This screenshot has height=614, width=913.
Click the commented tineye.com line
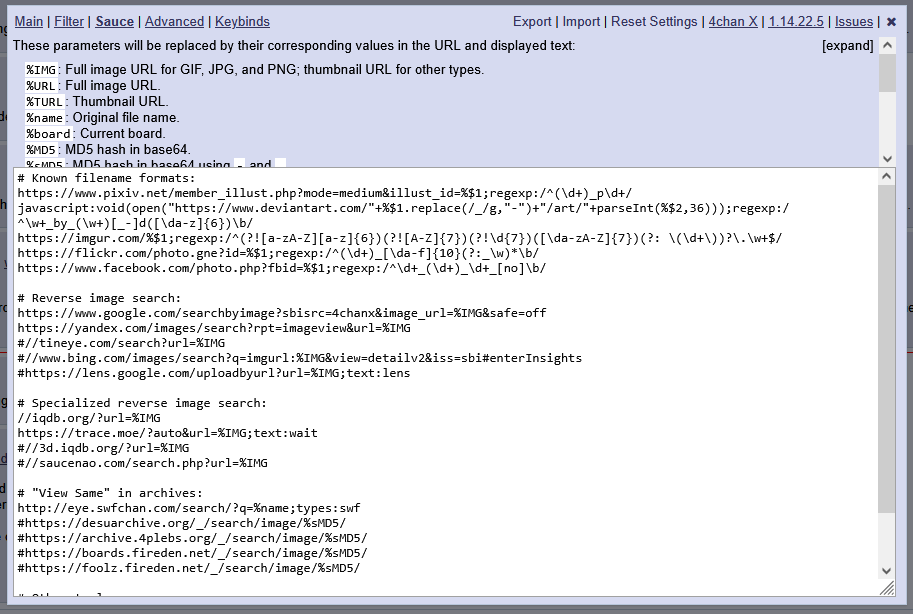(121, 343)
